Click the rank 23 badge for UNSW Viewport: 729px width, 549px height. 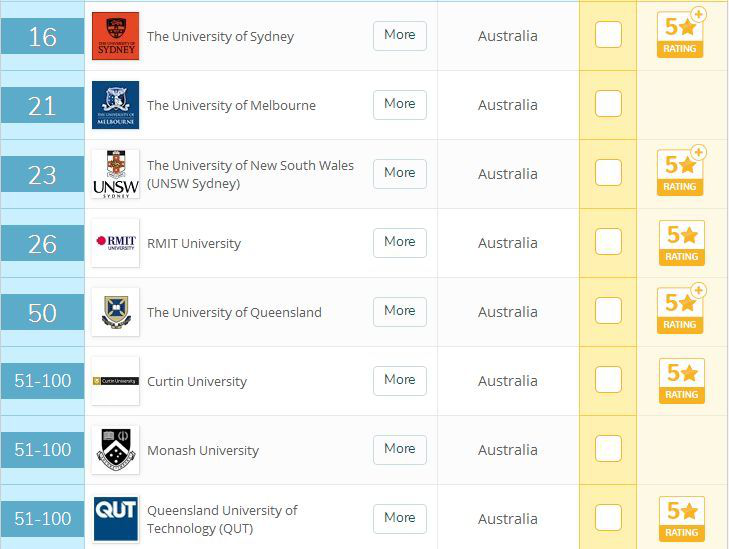(x=42, y=175)
